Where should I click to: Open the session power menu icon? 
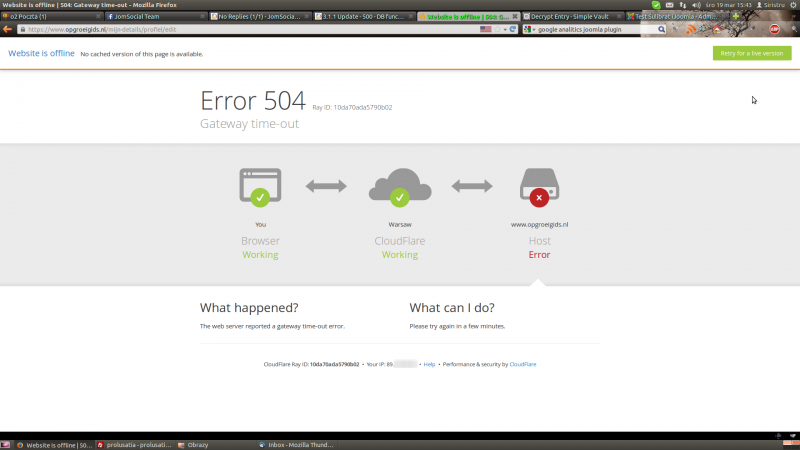(793, 5)
